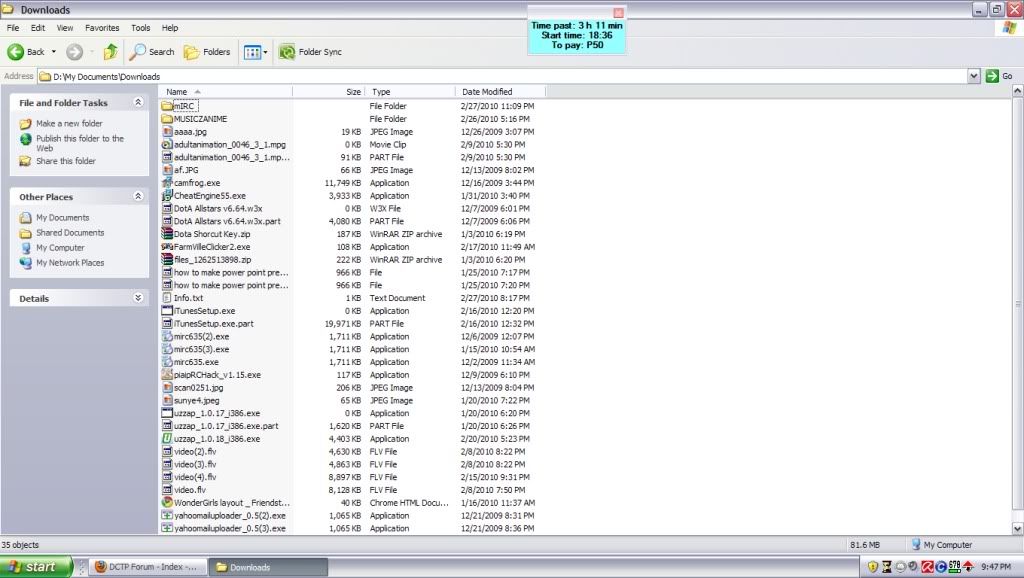Screen dimensions: 1024x578
Task: Open the Back history dropdown arrow
Action: pos(54,52)
